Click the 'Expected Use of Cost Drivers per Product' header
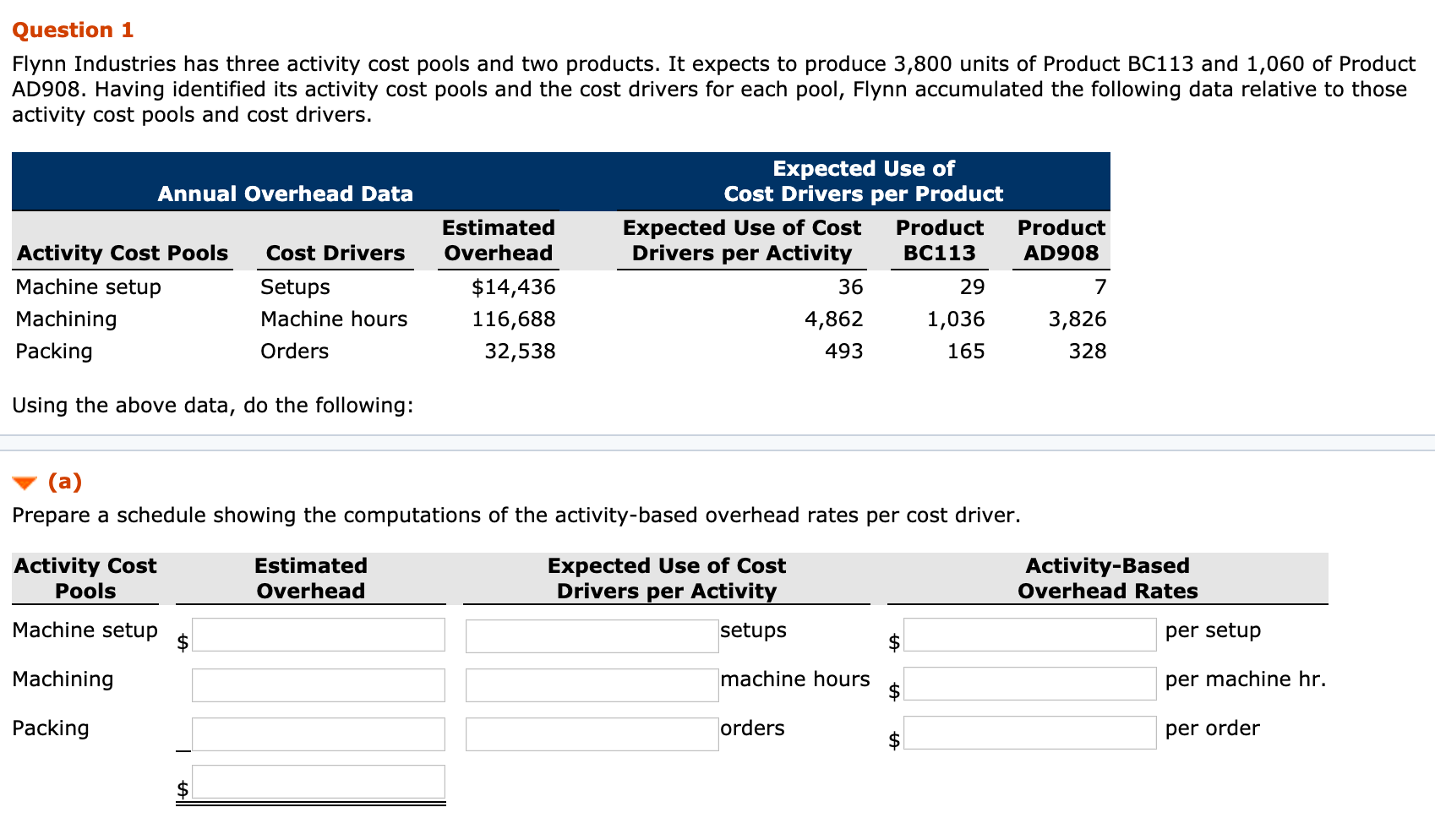This screenshot has width=1435, height=840. [x=864, y=182]
